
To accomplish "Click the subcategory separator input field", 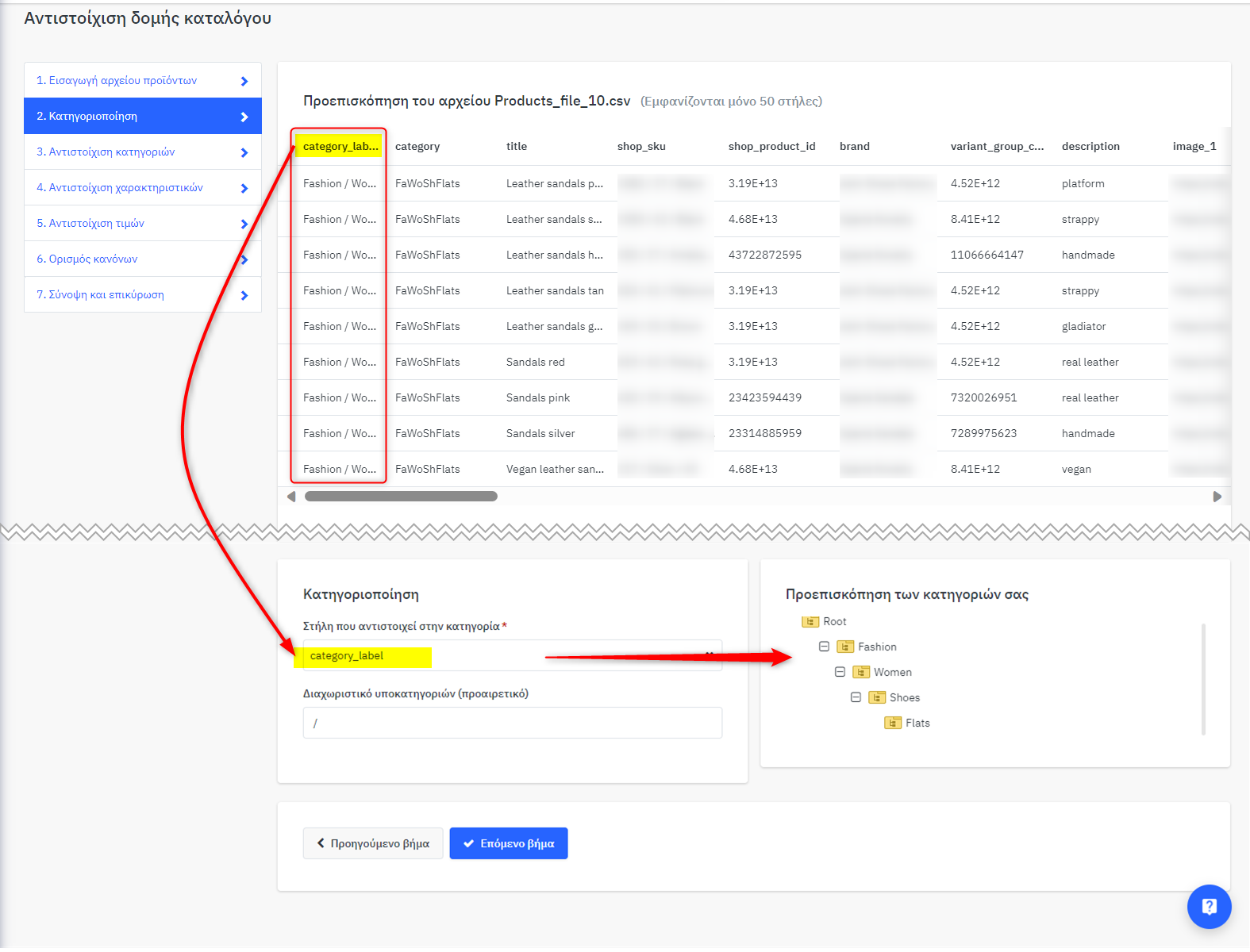I will point(512,723).
